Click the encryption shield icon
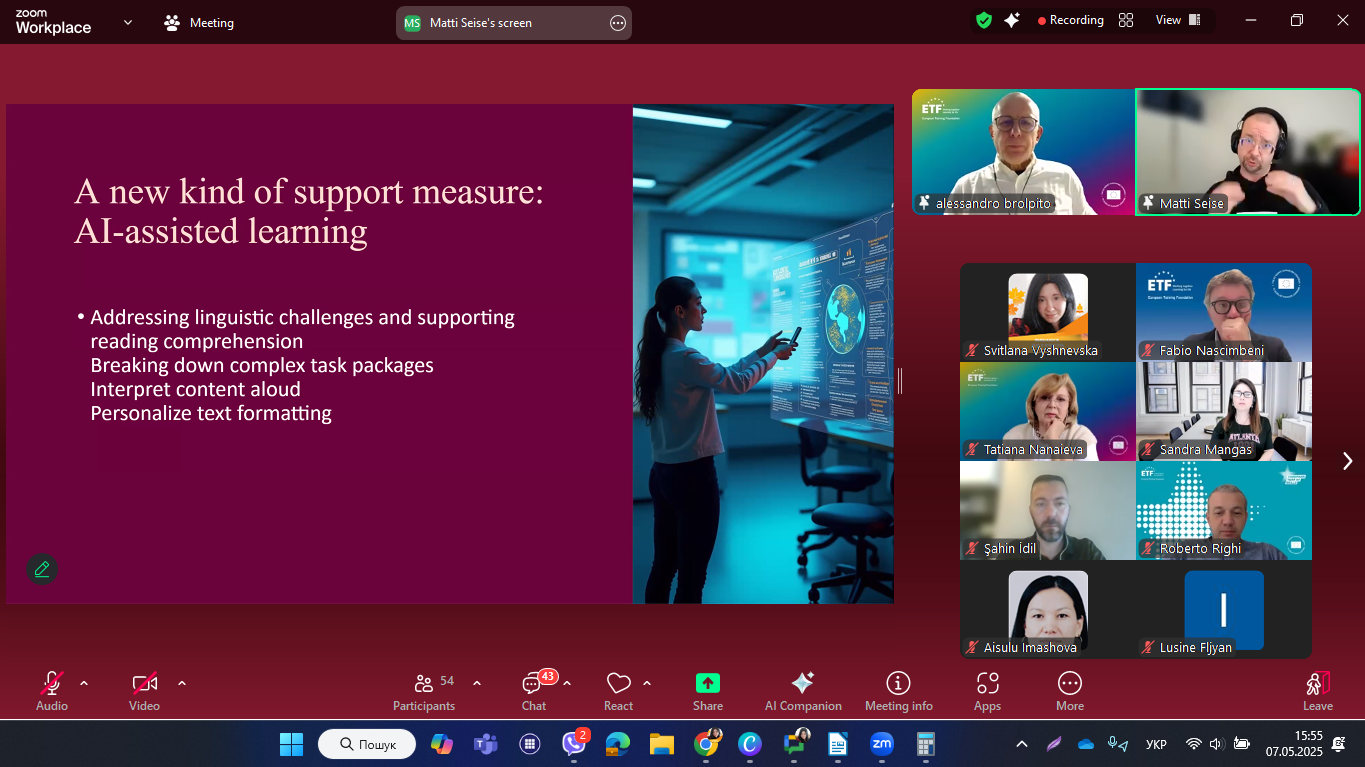Viewport: 1365px width, 767px height. [984, 21]
